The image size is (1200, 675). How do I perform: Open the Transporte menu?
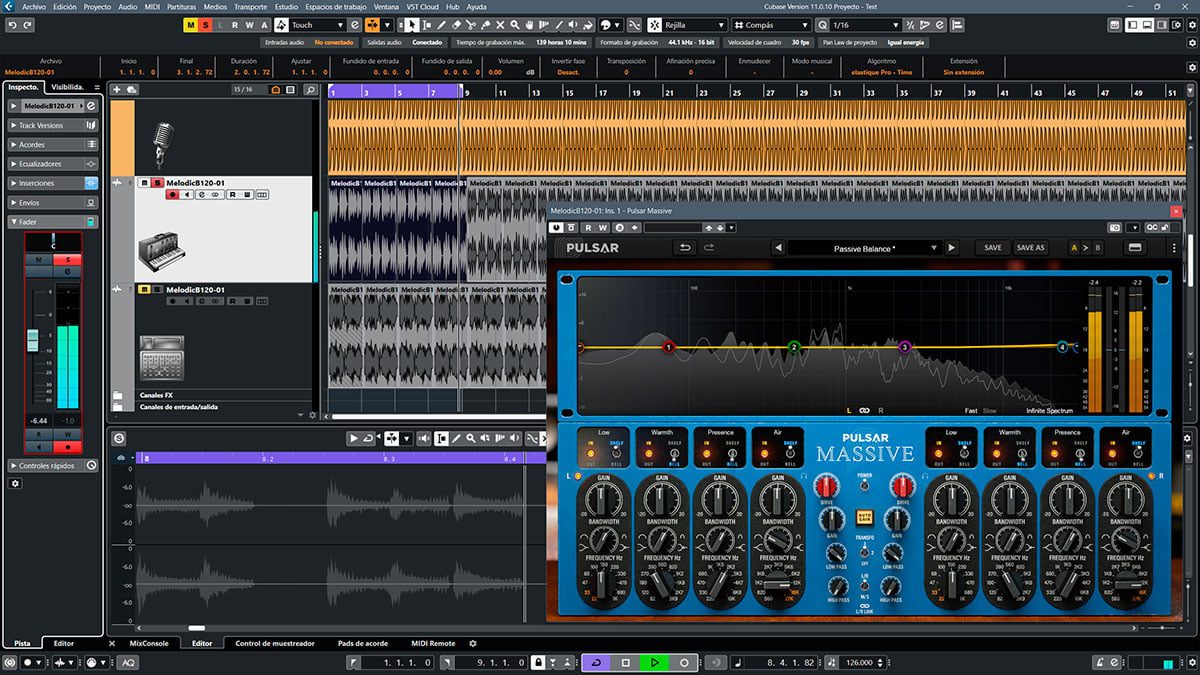point(250,6)
